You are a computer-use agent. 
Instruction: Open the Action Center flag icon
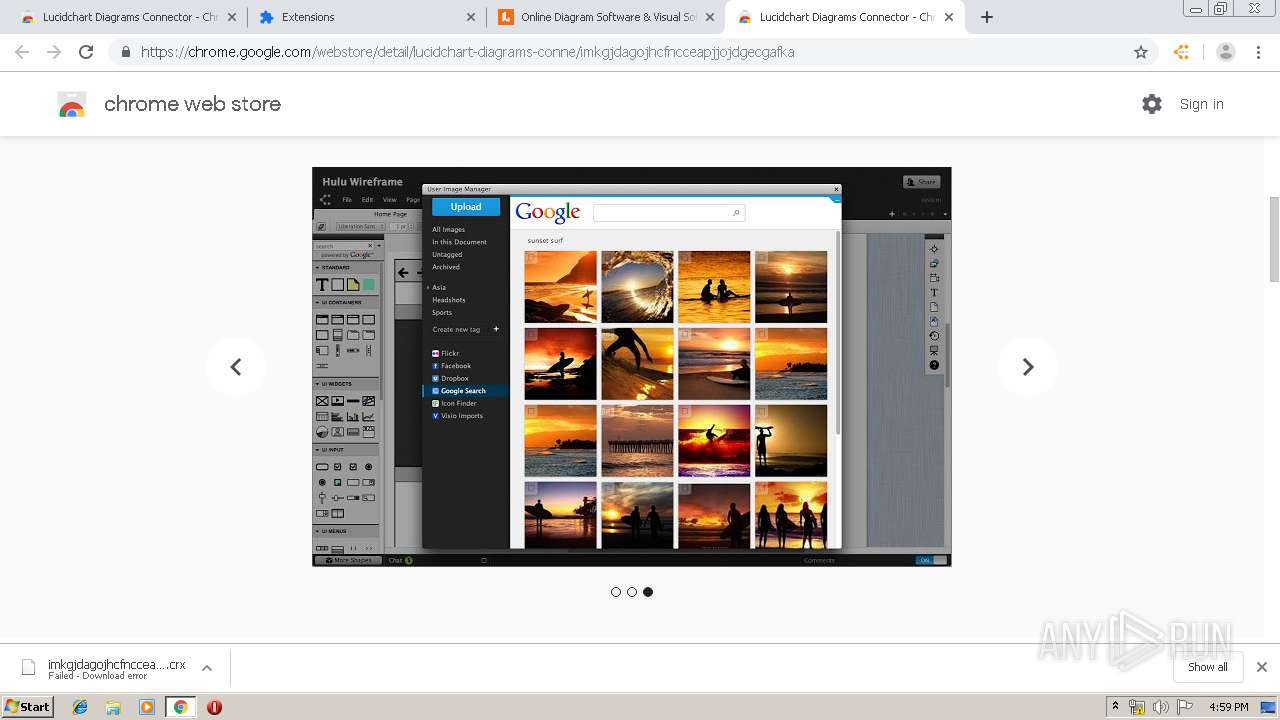[x=1185, y=707]
